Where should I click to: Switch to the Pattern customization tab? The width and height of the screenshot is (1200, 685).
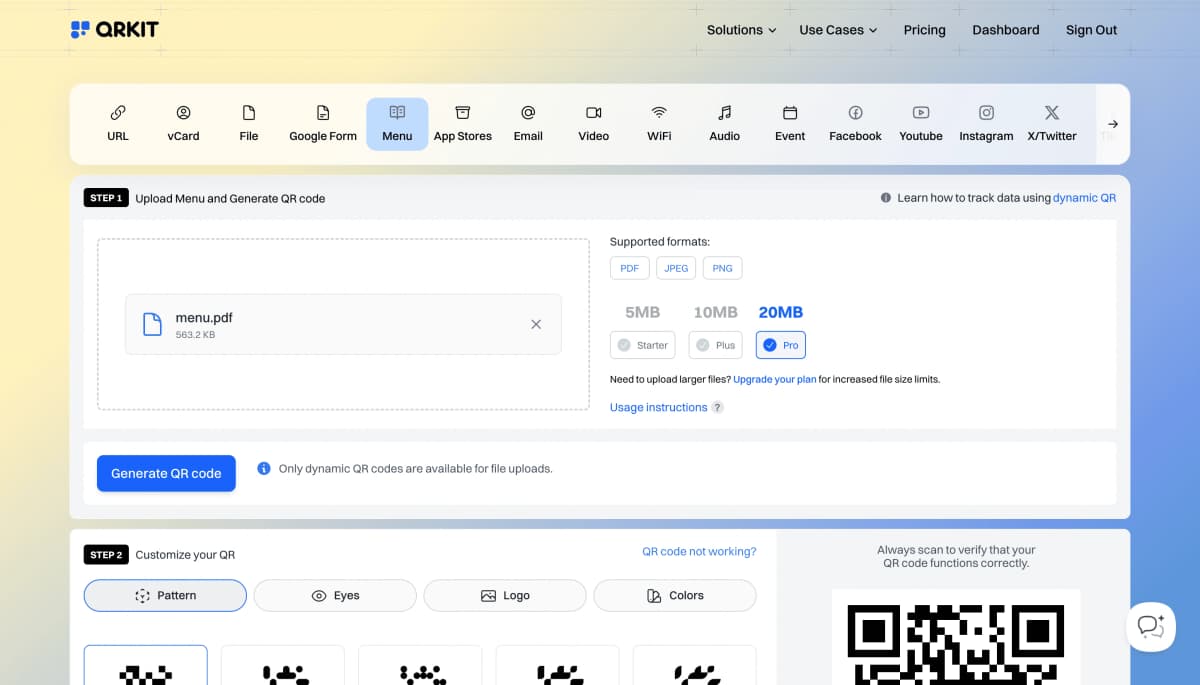tap(165, 595)
